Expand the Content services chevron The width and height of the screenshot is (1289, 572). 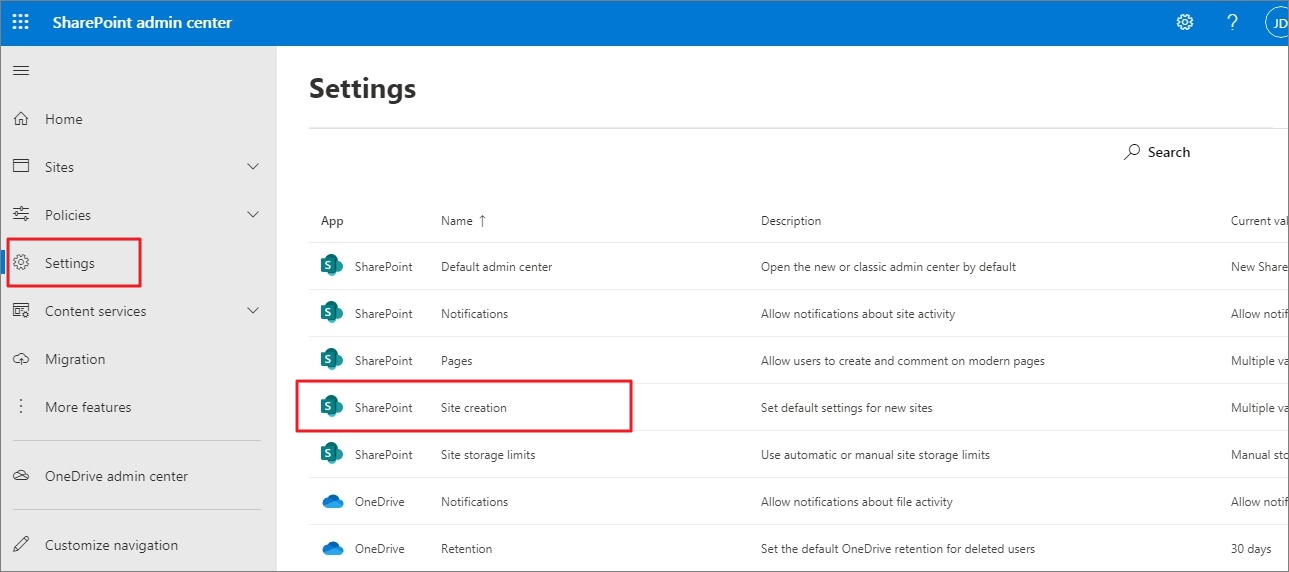click(x=253, y=311)
